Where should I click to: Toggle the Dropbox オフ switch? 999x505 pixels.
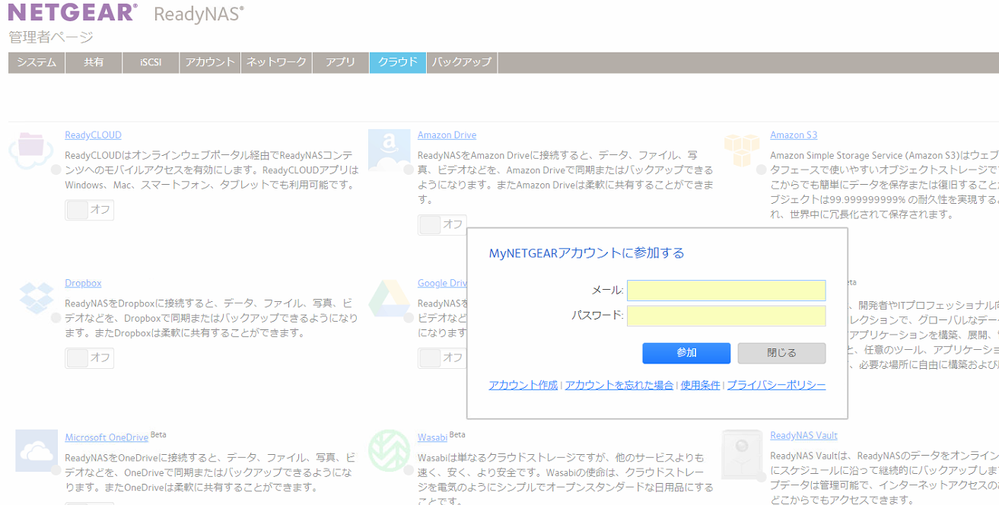click(x=89, y=358)
